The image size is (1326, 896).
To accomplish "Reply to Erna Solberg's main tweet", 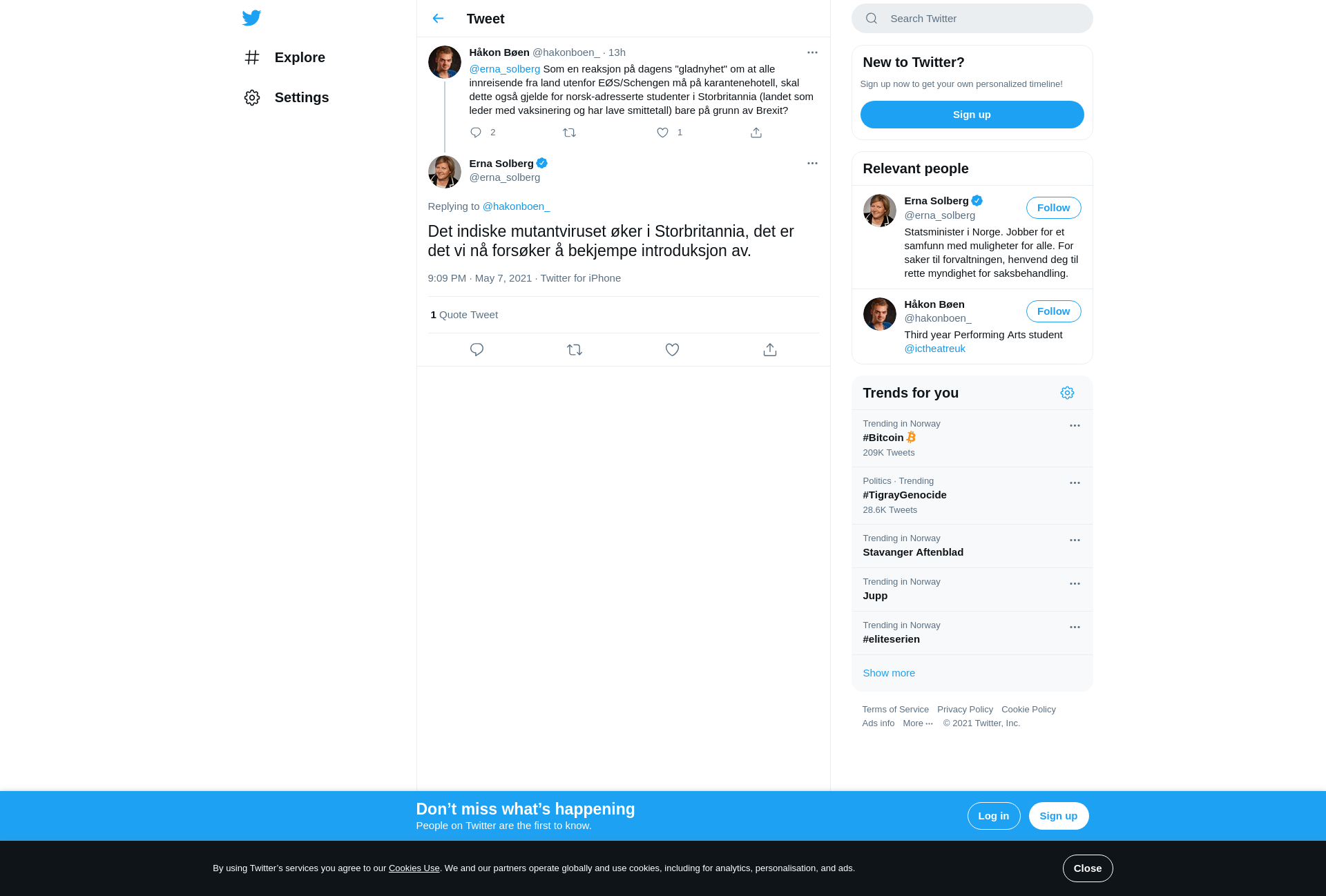I will point(477,350).
